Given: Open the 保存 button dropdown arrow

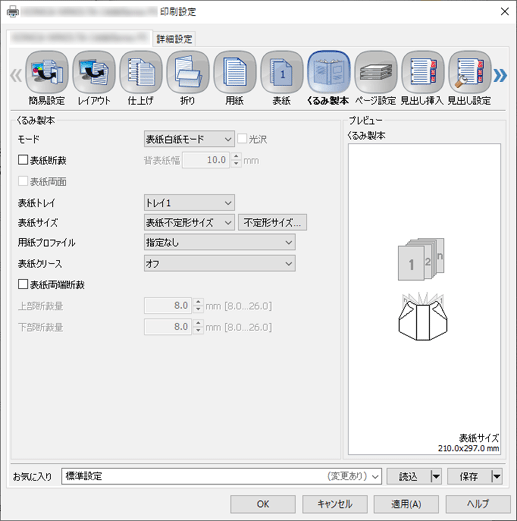Looking at the screenshot, I should [496, 476].
